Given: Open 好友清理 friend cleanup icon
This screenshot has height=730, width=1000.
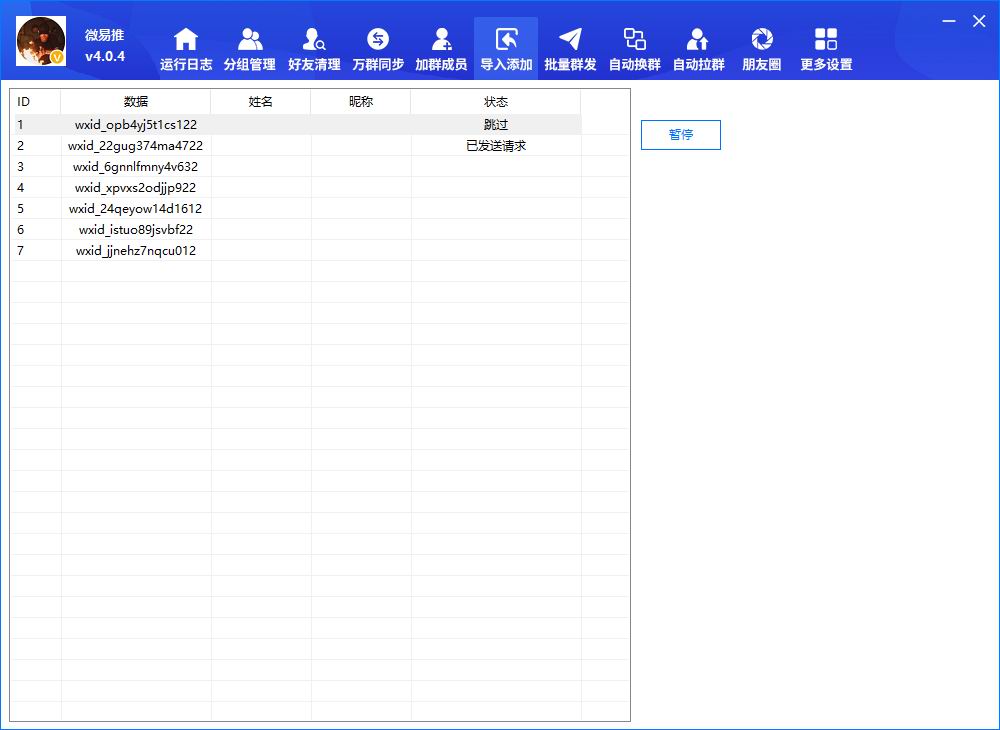Looking at the screenshot, I should point(314,40).
